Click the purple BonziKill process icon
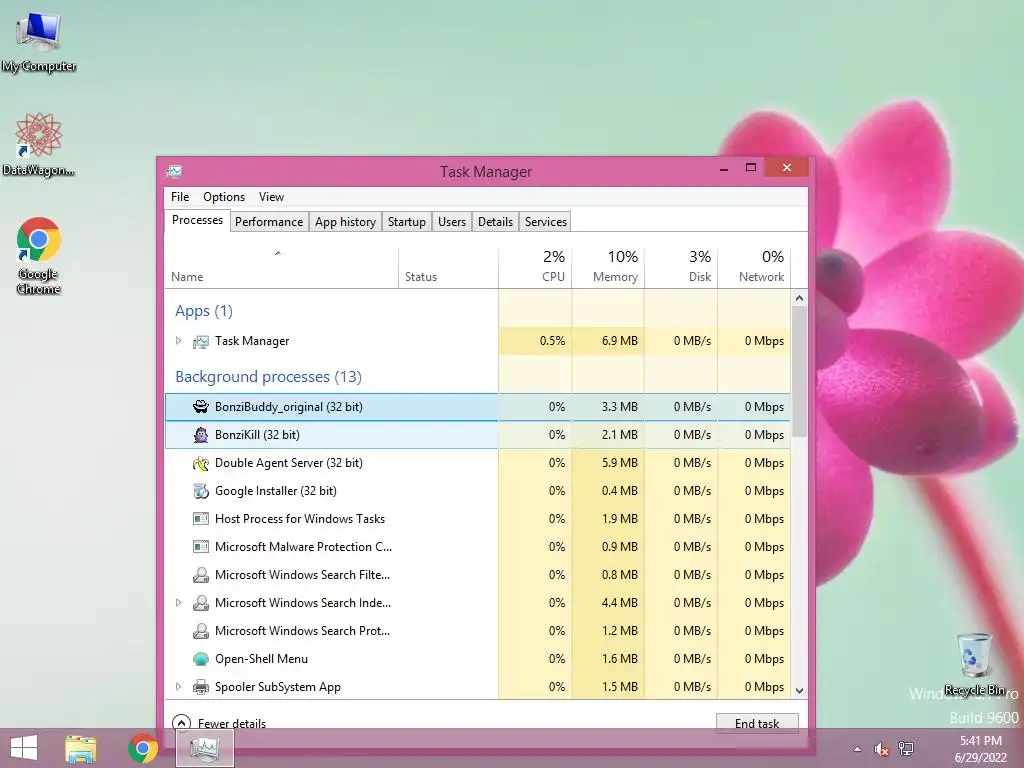 pos(200,435)
